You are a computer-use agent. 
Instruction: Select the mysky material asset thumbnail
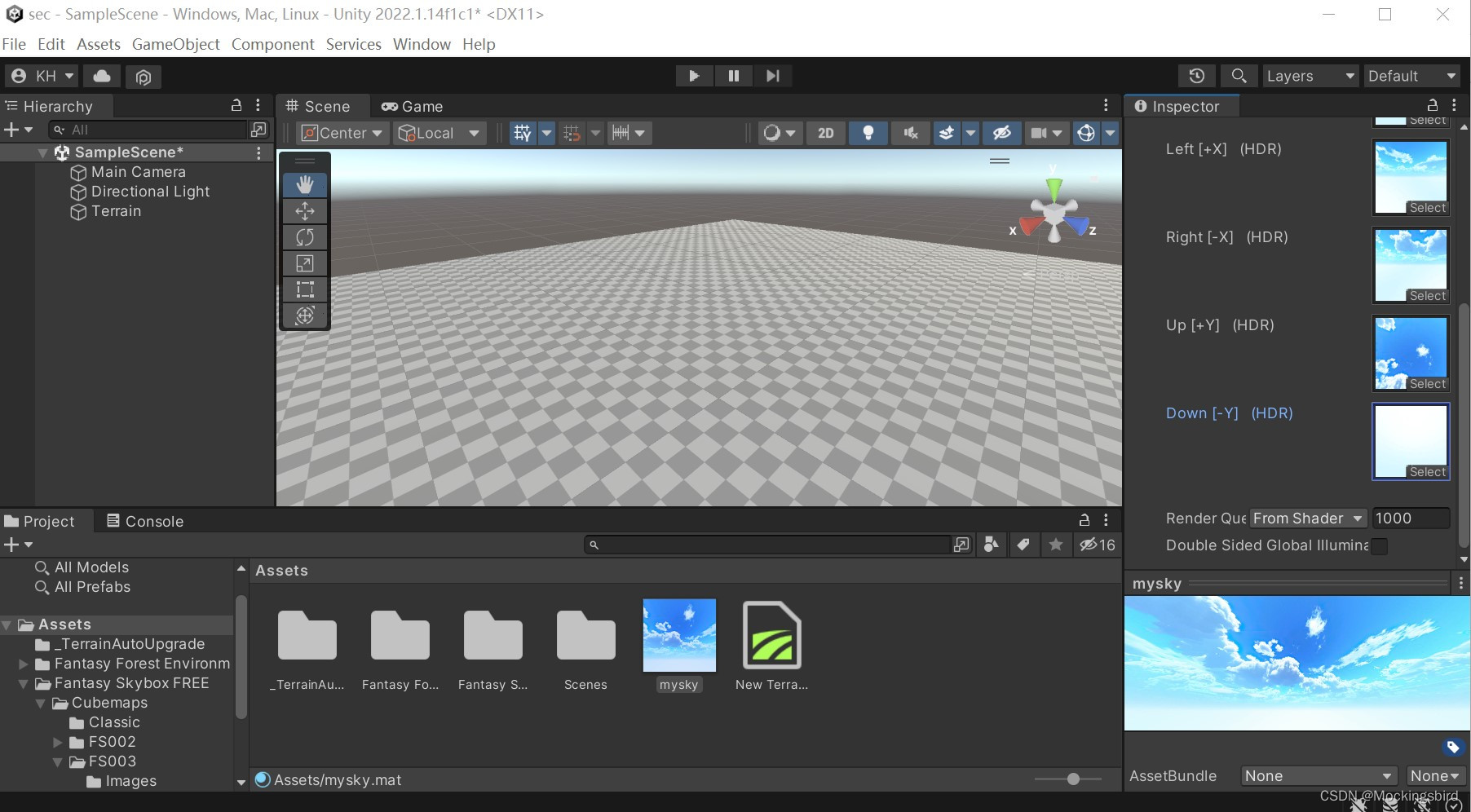point(679,635)
